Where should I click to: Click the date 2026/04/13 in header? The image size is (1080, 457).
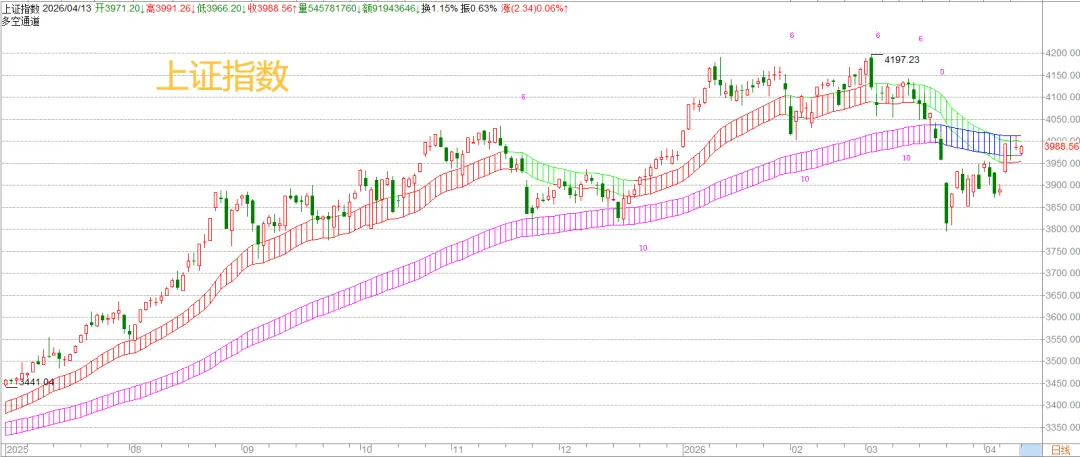coord(66,9)
